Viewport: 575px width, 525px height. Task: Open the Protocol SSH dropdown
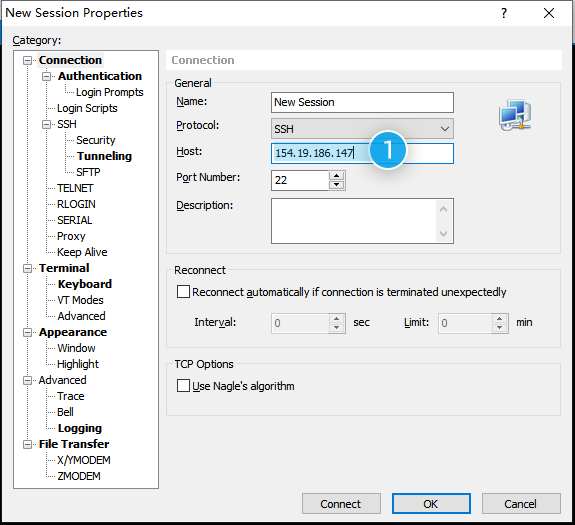[362, 129]
